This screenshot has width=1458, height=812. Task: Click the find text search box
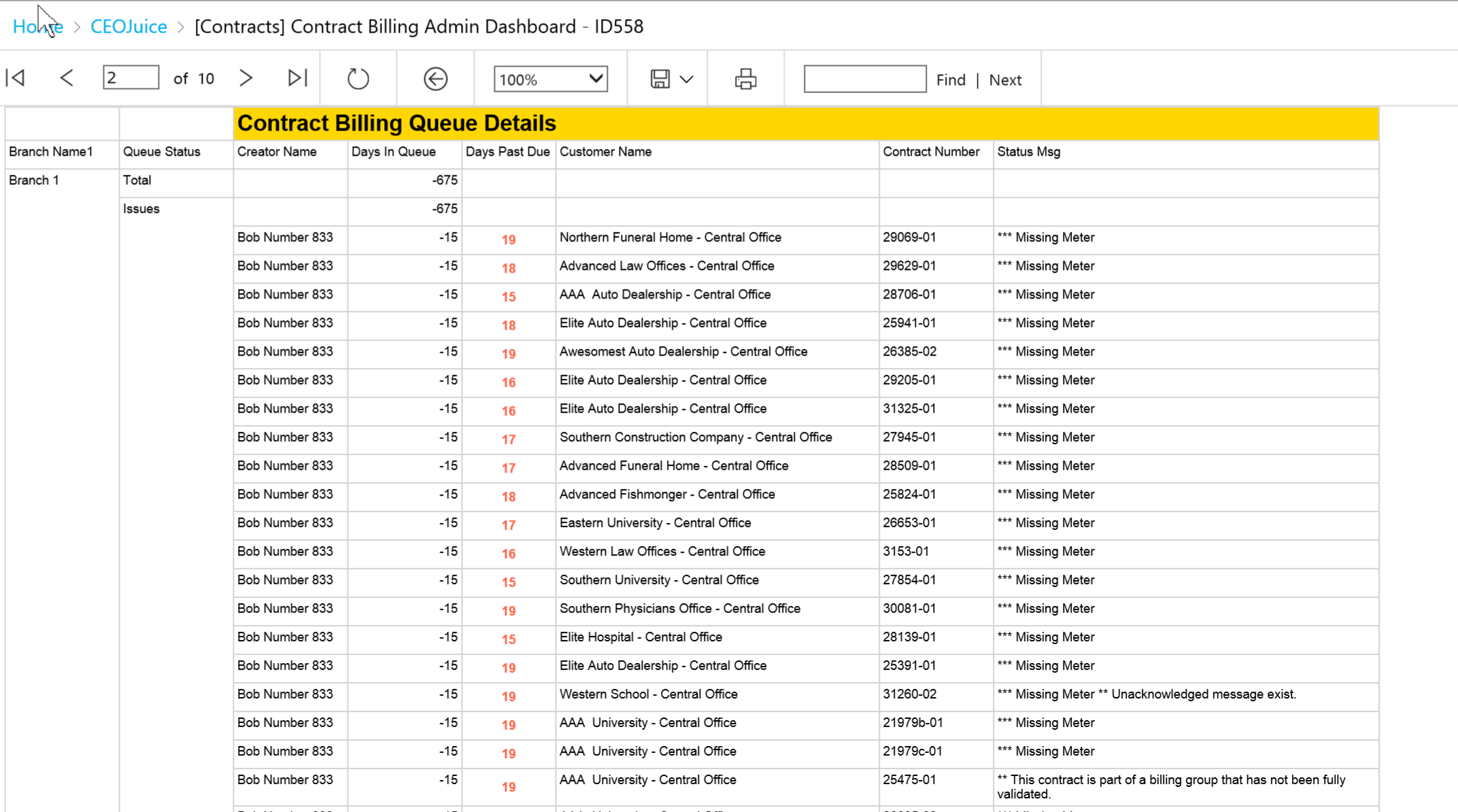(864, 78)
